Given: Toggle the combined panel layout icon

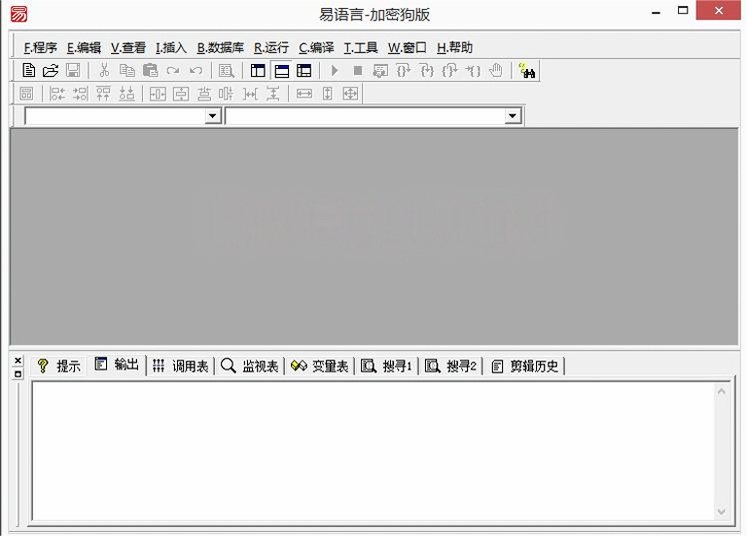Looking at the screenshot, I should [x=304, y=71].
